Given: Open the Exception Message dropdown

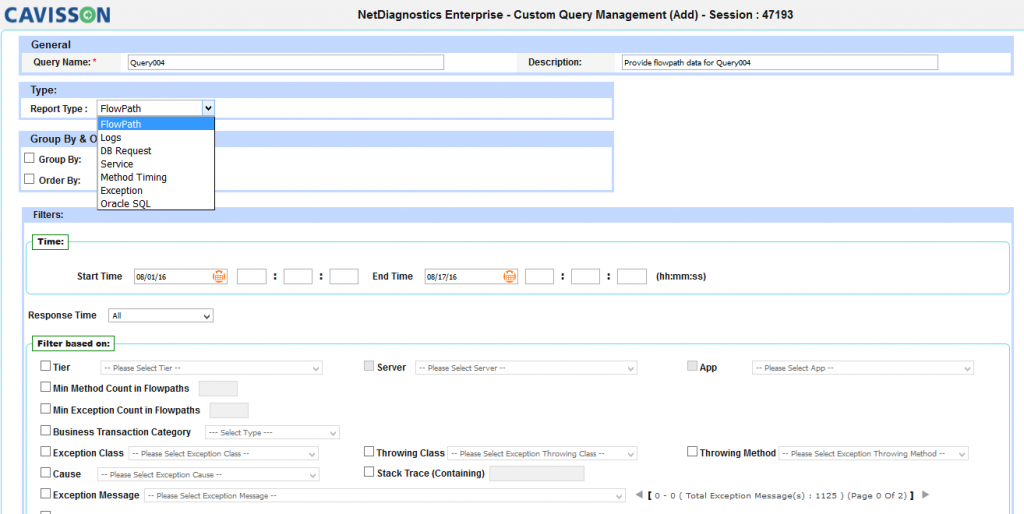Looking at the screenshot, I should [x=385, y=496].
